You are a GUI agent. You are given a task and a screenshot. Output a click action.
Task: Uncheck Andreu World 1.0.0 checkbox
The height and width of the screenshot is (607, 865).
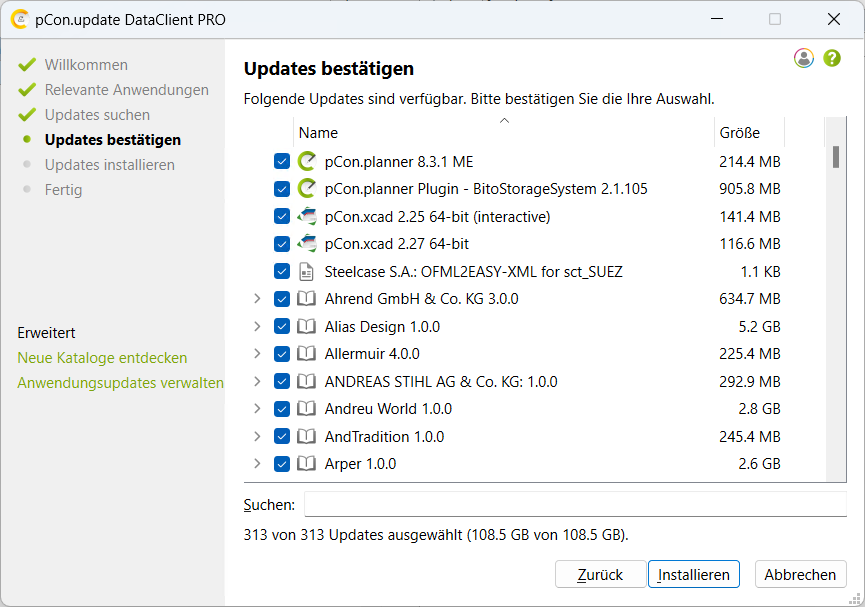282,408
